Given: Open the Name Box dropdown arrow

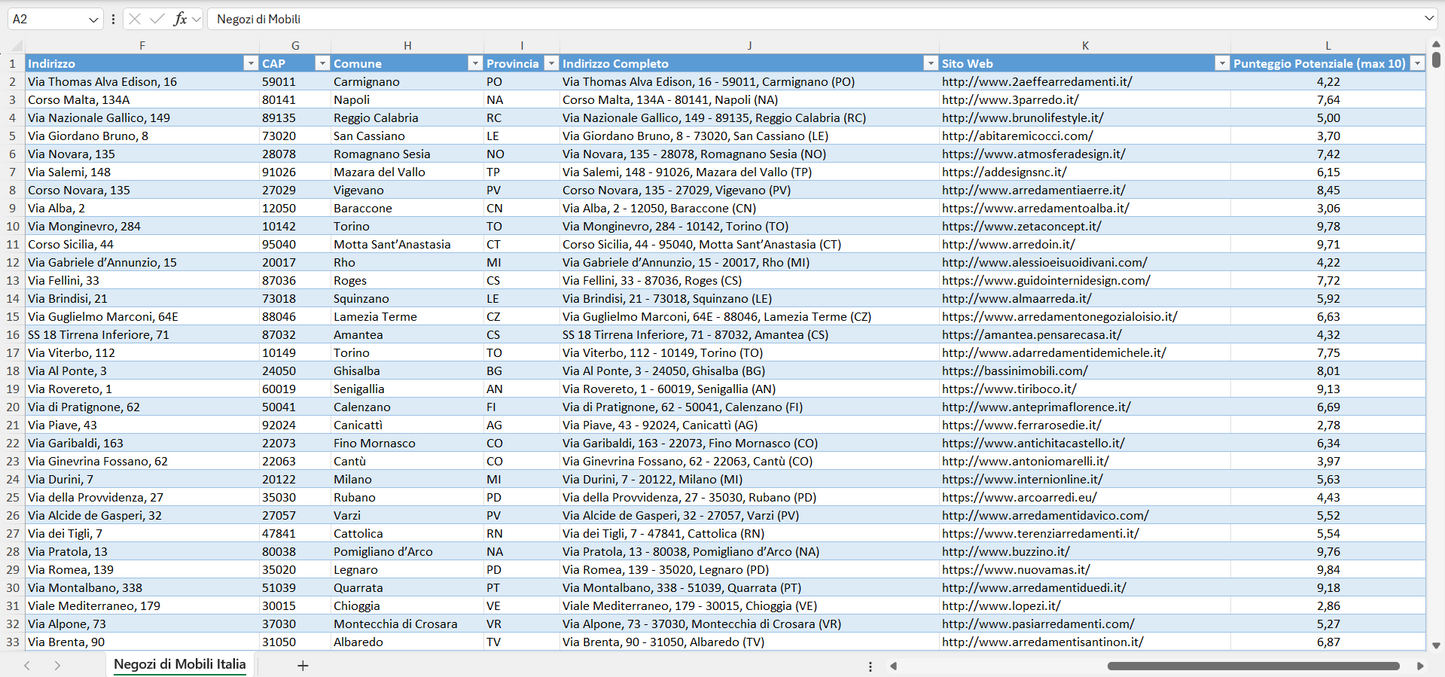Looking at the screenshot, I should [x=94, y=19].
